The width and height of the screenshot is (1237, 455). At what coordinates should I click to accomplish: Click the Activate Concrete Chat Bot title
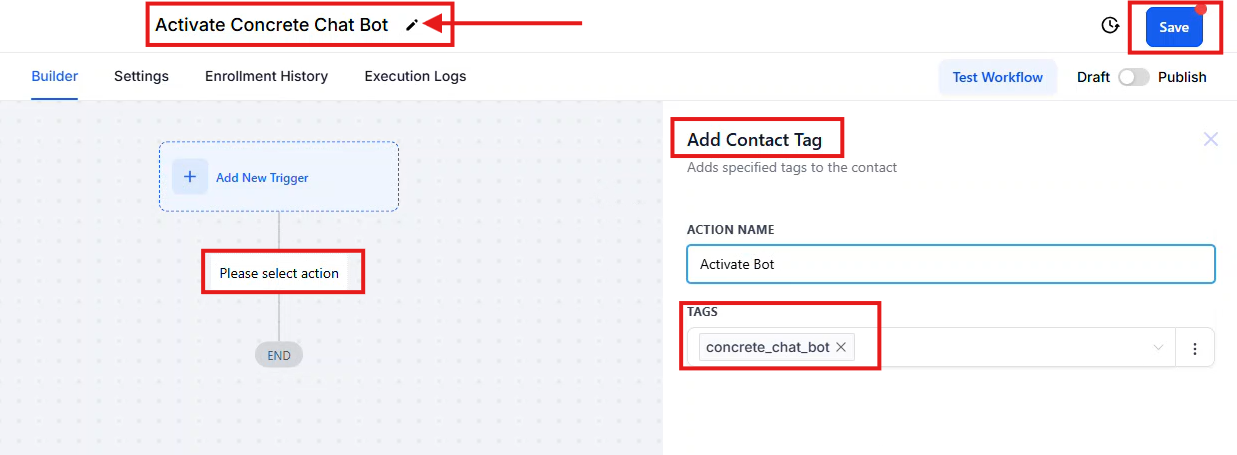[x=271, y=25]
